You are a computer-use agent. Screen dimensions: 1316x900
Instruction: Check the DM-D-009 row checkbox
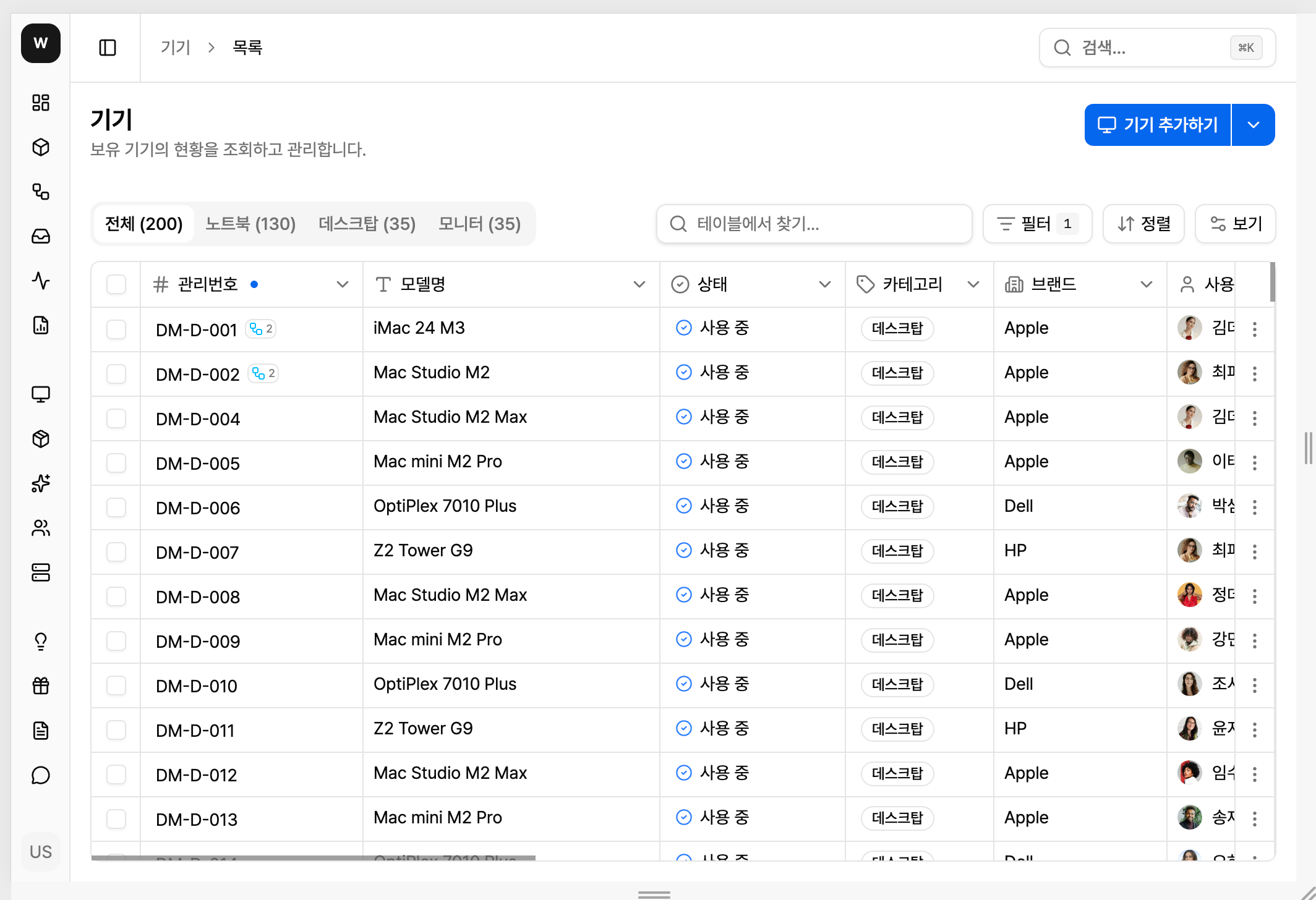click(x=116, y=640)
